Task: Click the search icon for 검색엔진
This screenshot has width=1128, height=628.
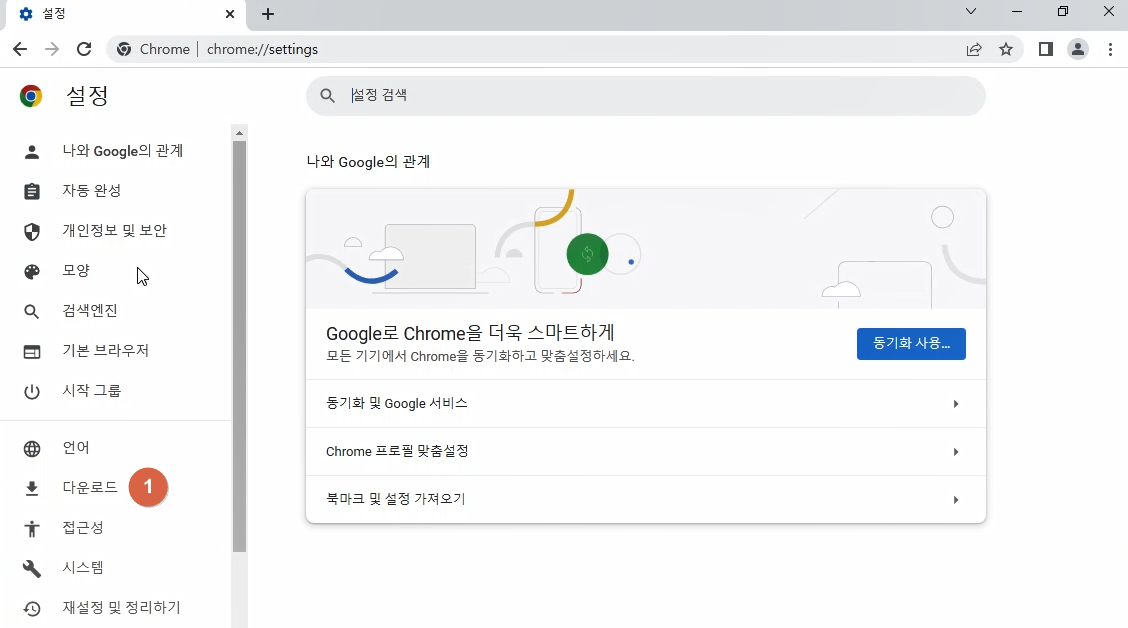Action: [x=32, y=311]
